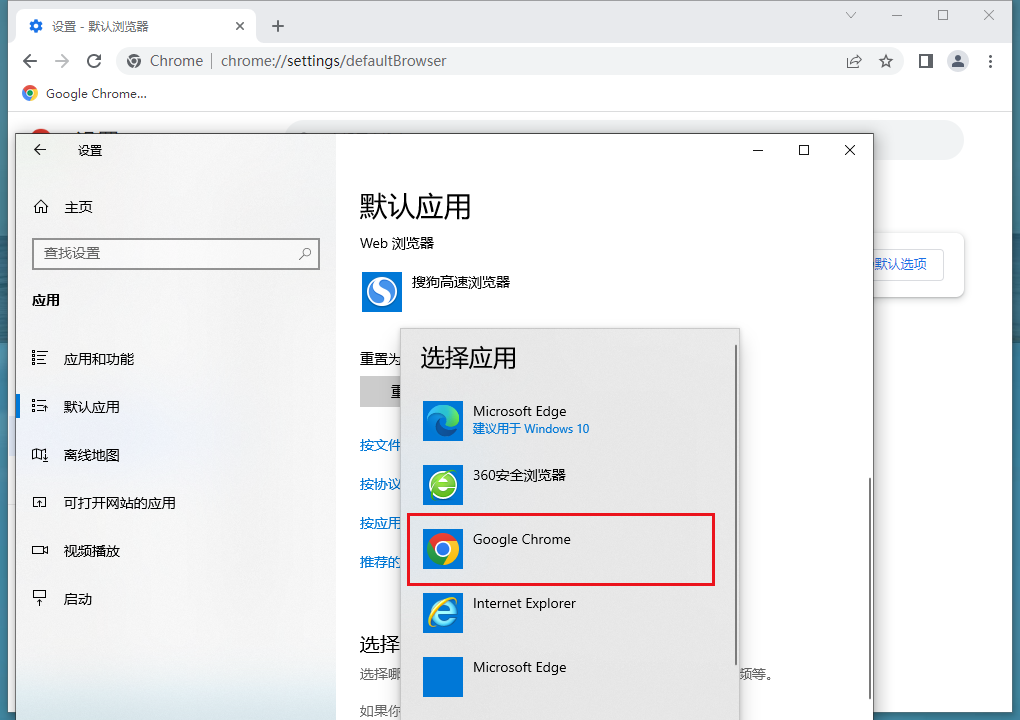Open the Chrome profile avatar menu
The height and width of the screenshot is (720, 1020).
click(x=958, y=61)
